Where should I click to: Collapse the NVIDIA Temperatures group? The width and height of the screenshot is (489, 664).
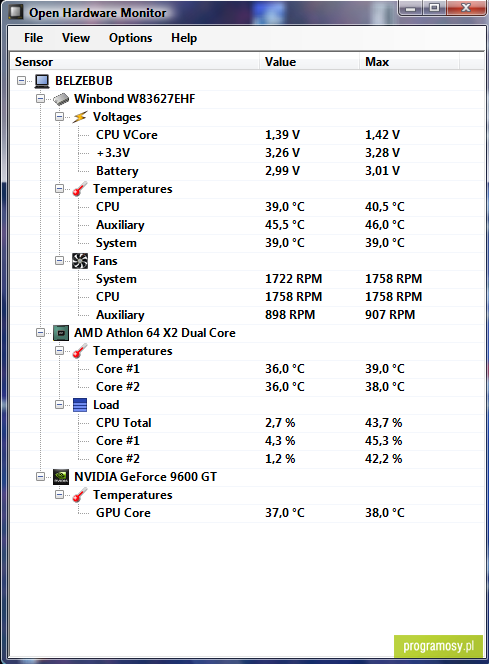pos(59,495)
